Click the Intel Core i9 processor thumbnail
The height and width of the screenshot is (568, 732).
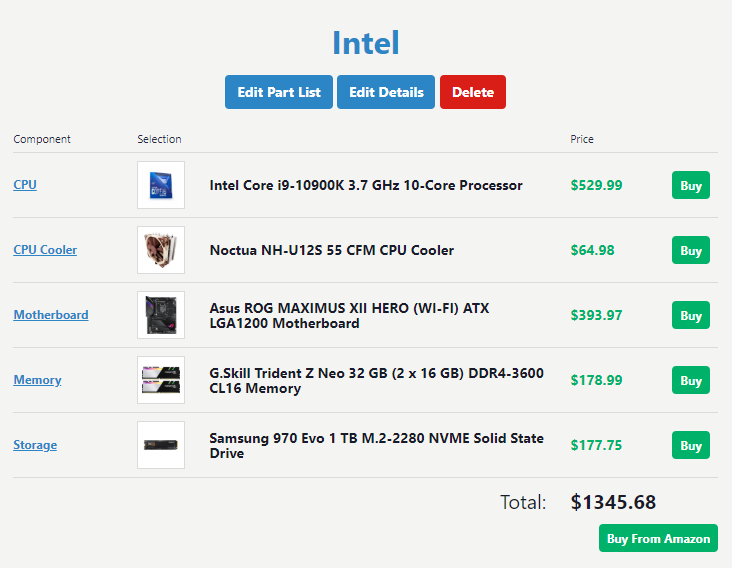(161, 185)
